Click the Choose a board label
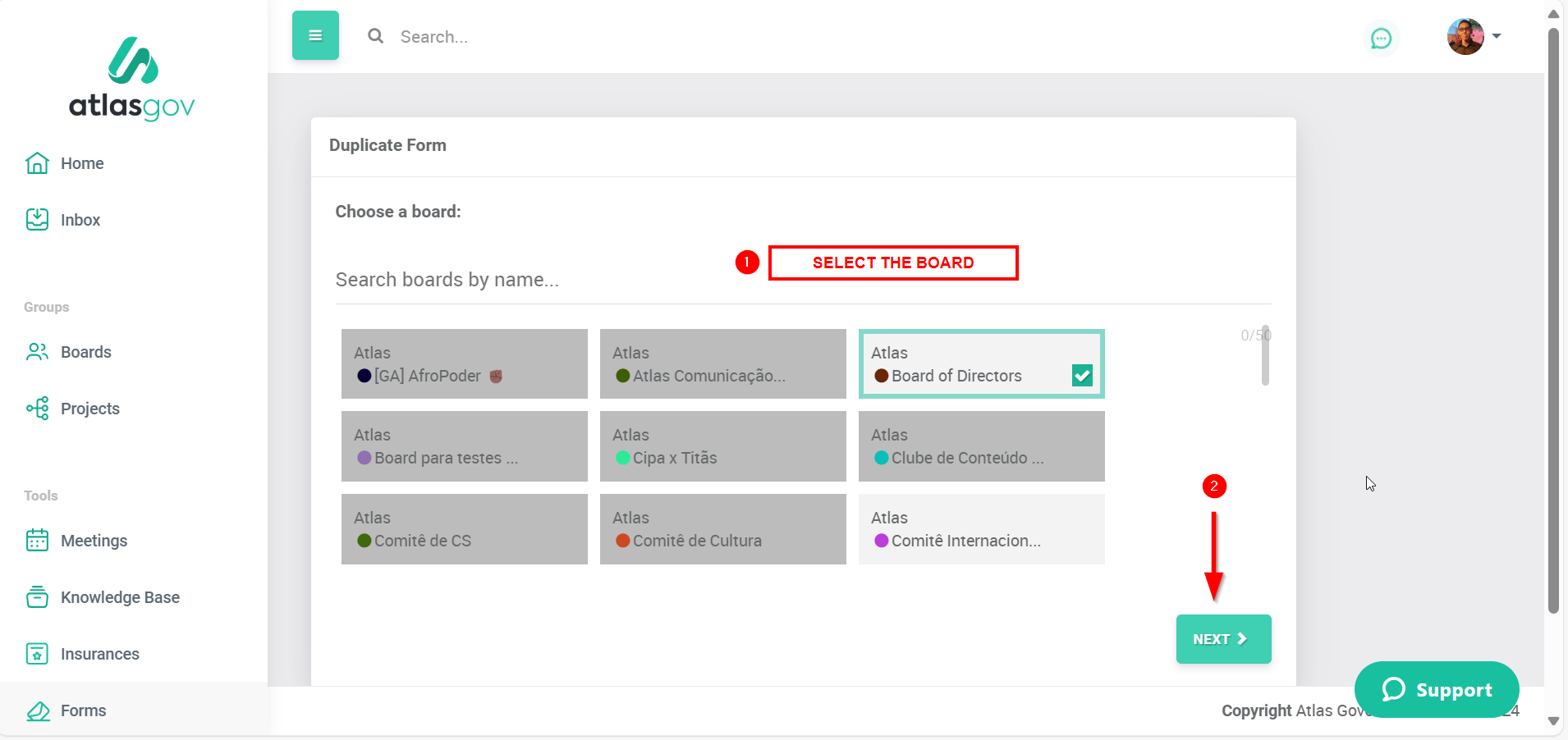The width and height of the screenshot is (1568, 740). tap(398, 212)
